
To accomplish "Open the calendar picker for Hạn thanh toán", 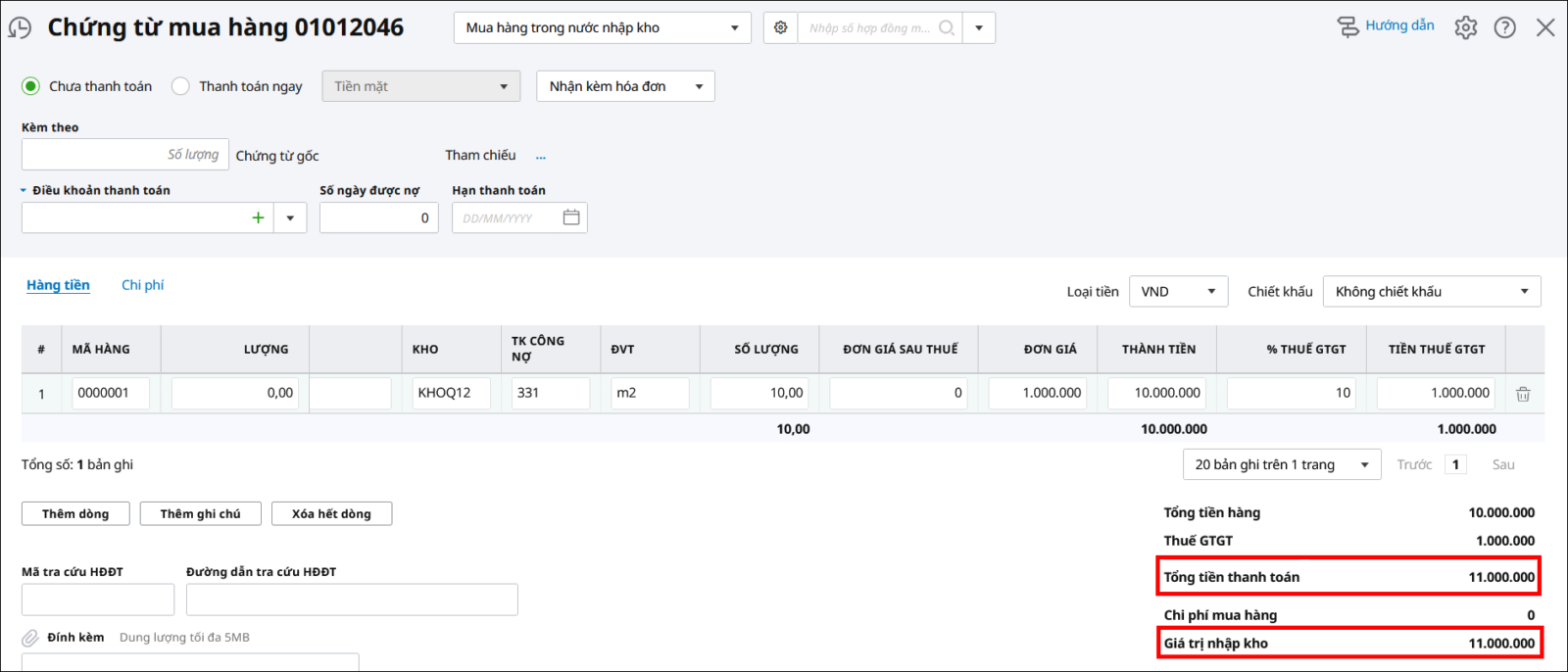I will click(571, 217).
